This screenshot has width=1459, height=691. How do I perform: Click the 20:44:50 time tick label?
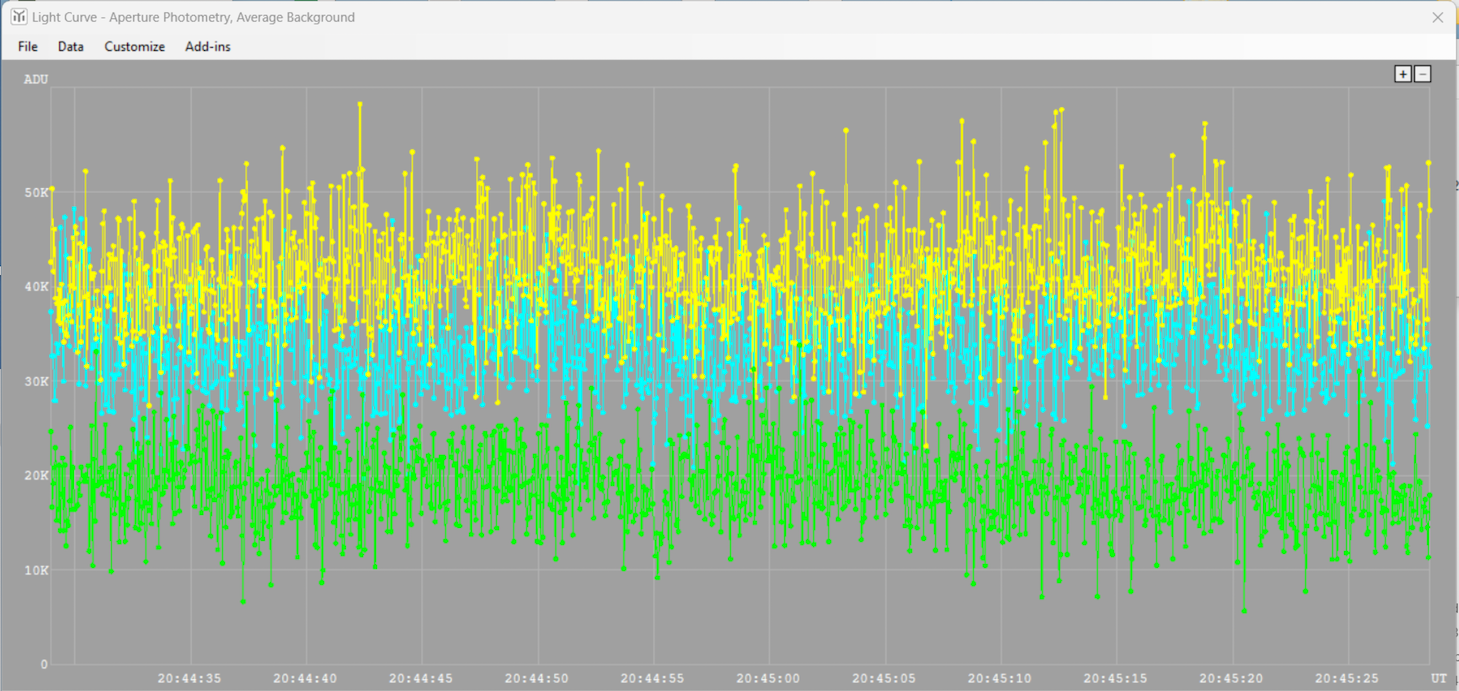click(537, 678)
